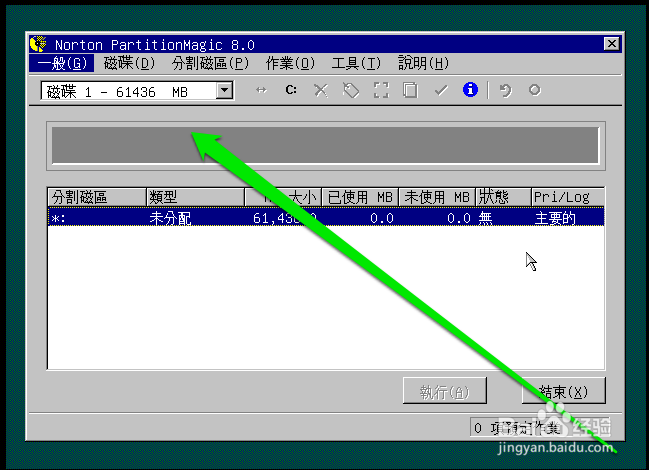This screenshot has height=470, width=649.
Task: Click the *: partition name cell
Action: point(58,218)
